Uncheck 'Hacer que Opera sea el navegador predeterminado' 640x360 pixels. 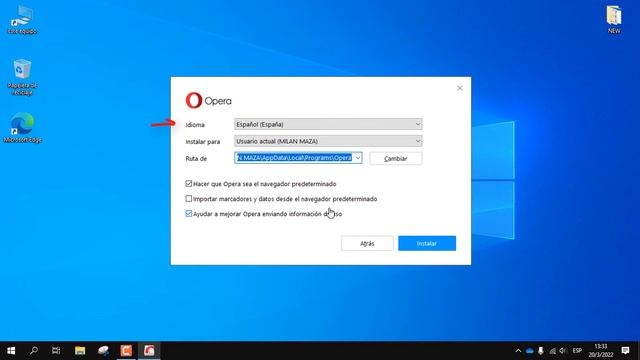189,184
